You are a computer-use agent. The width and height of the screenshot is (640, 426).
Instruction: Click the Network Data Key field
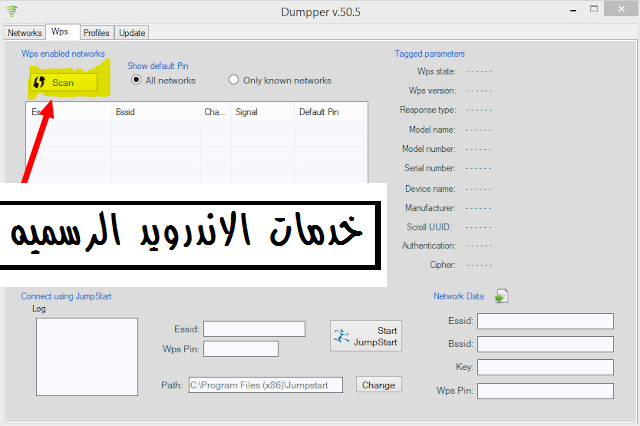545,367
